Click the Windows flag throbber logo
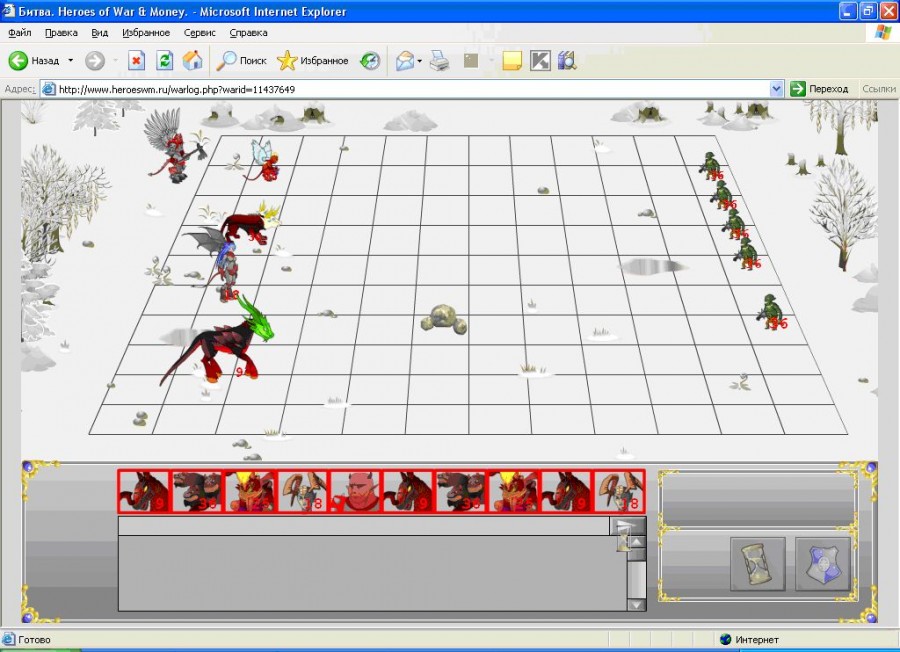Viewport: 900px width, 652px height. 884,33
